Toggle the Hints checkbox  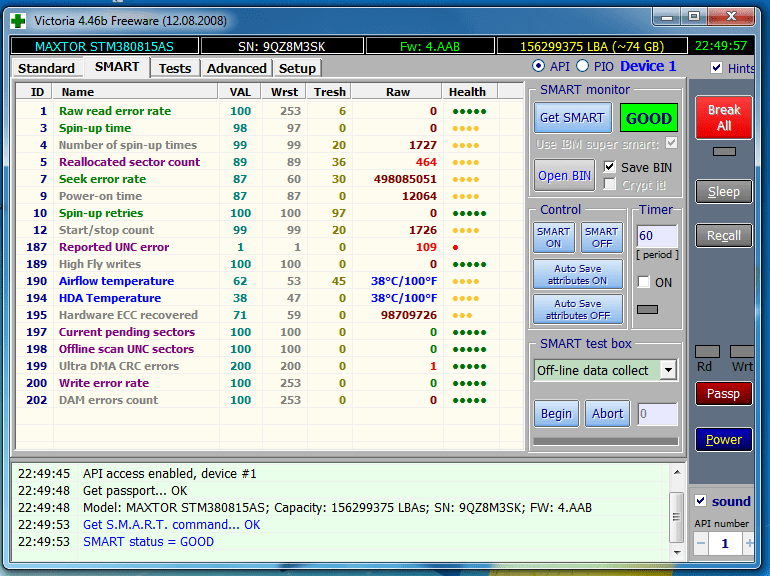click(716, 68)
